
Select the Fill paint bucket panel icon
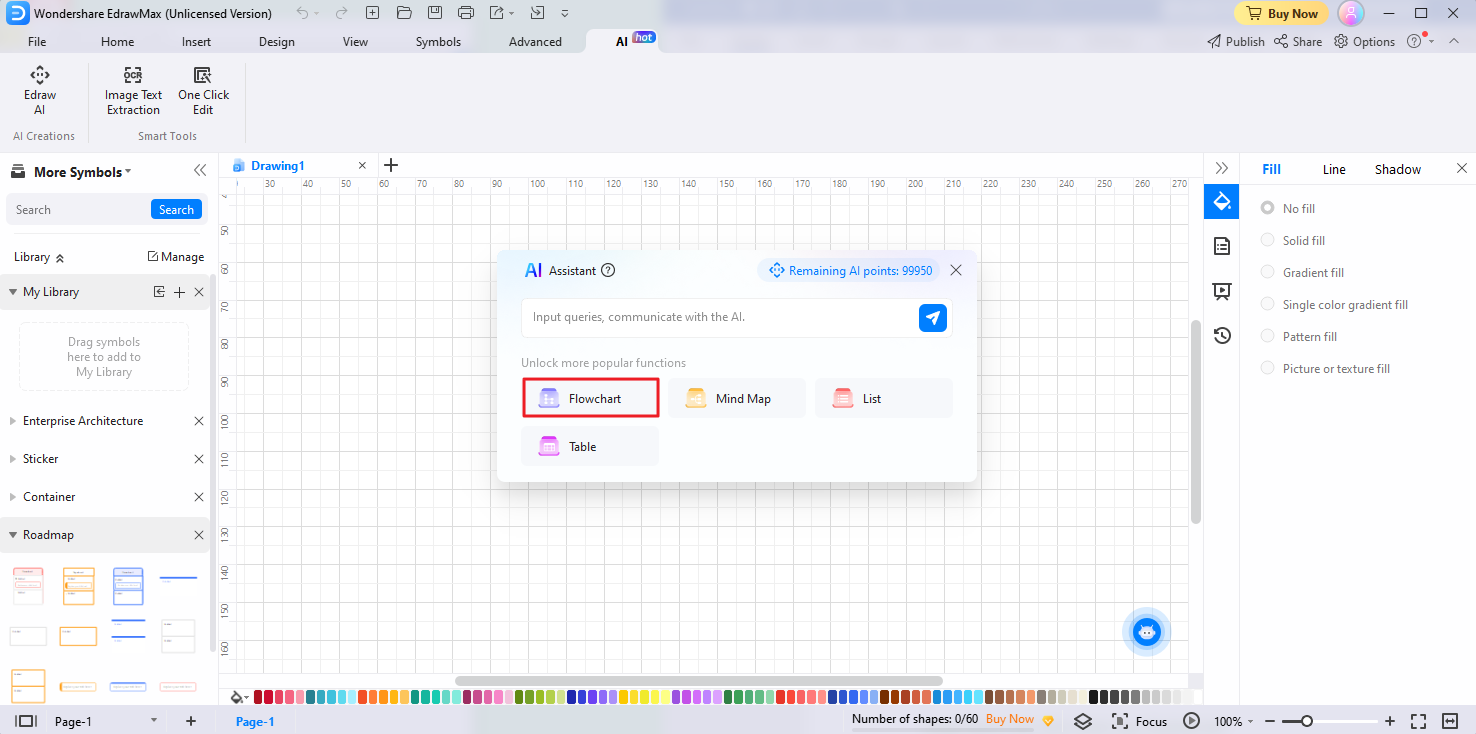click(1221, 201)
